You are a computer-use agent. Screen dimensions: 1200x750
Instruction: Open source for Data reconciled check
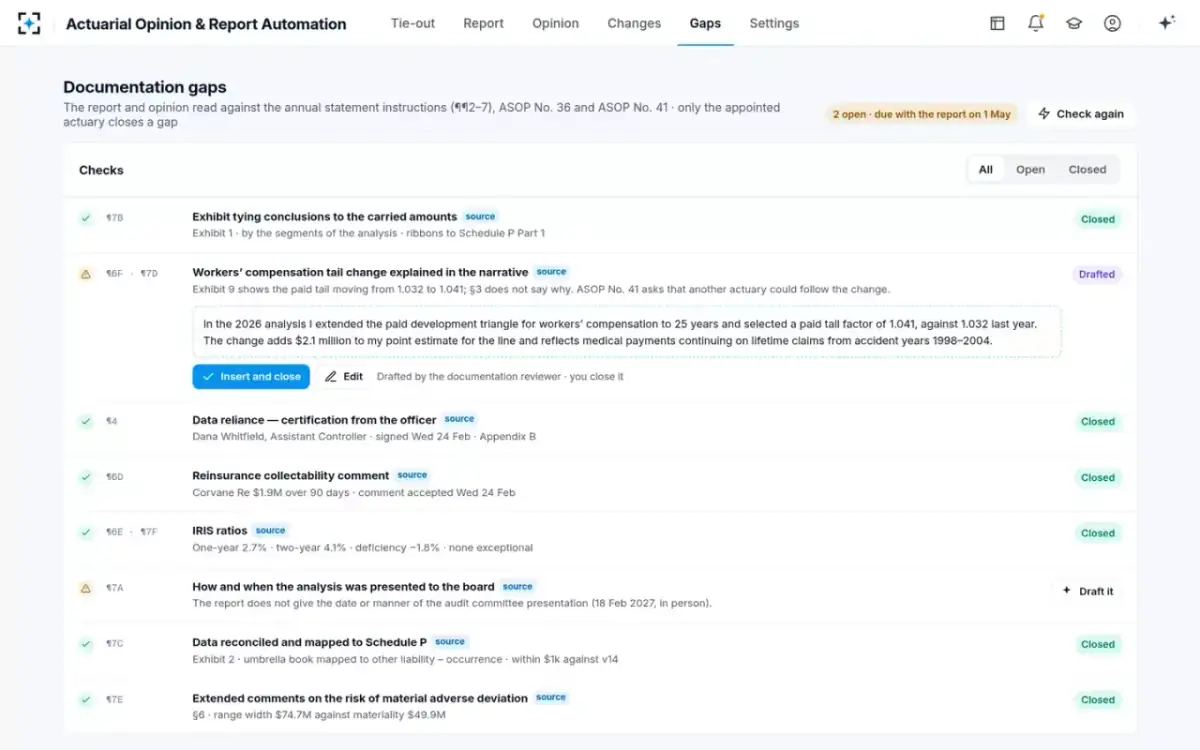click(450, 642)
